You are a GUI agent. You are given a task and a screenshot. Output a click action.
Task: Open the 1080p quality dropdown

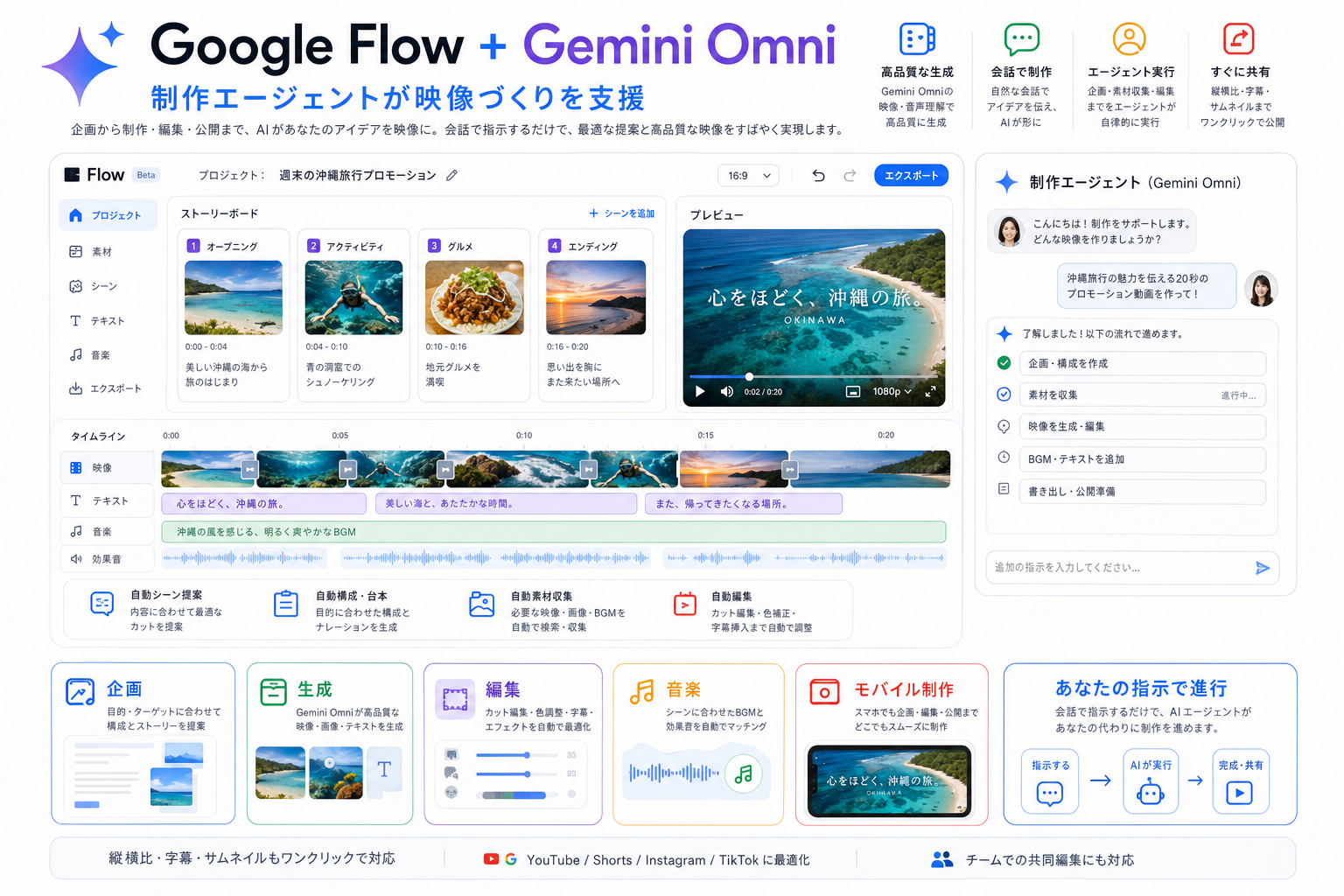point(892,391)
